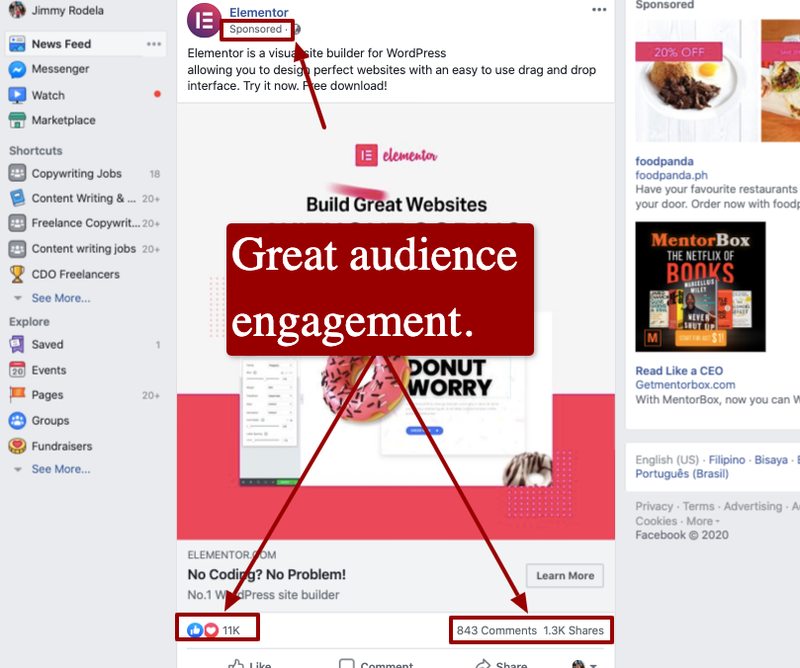Switch language to Português (Brasil)
Viewport: 800px width, 668px height.
pos(682,474)
